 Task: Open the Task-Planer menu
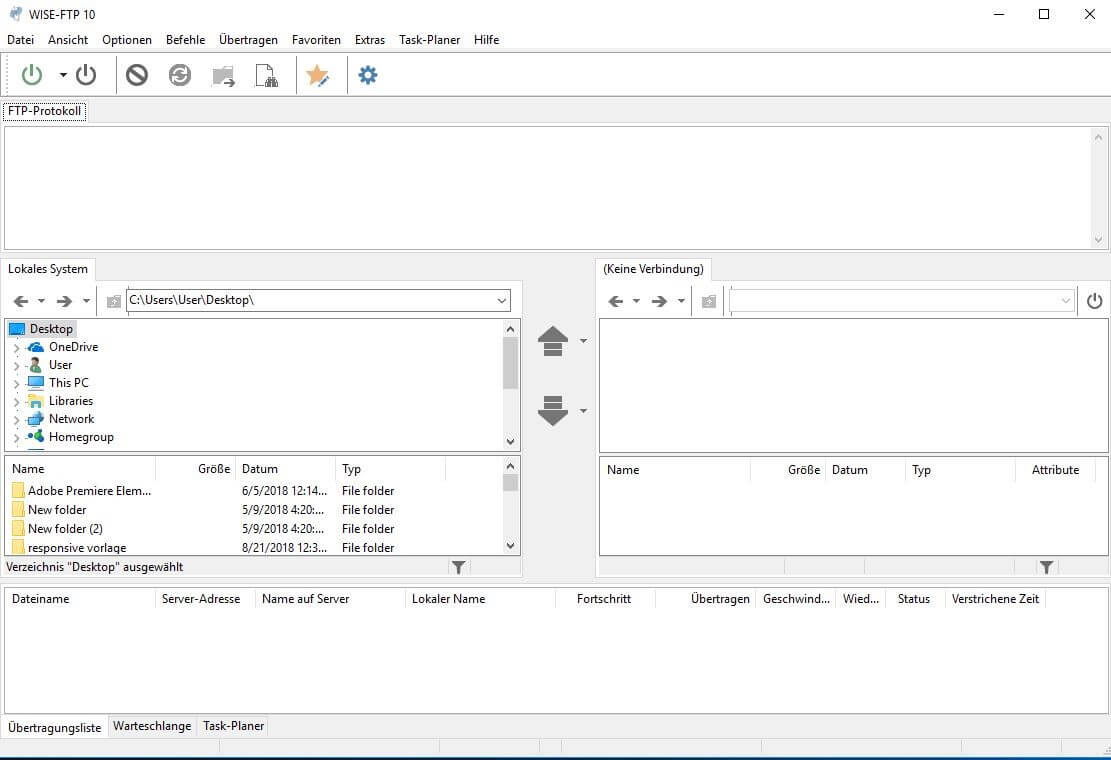tap(429, 40)
